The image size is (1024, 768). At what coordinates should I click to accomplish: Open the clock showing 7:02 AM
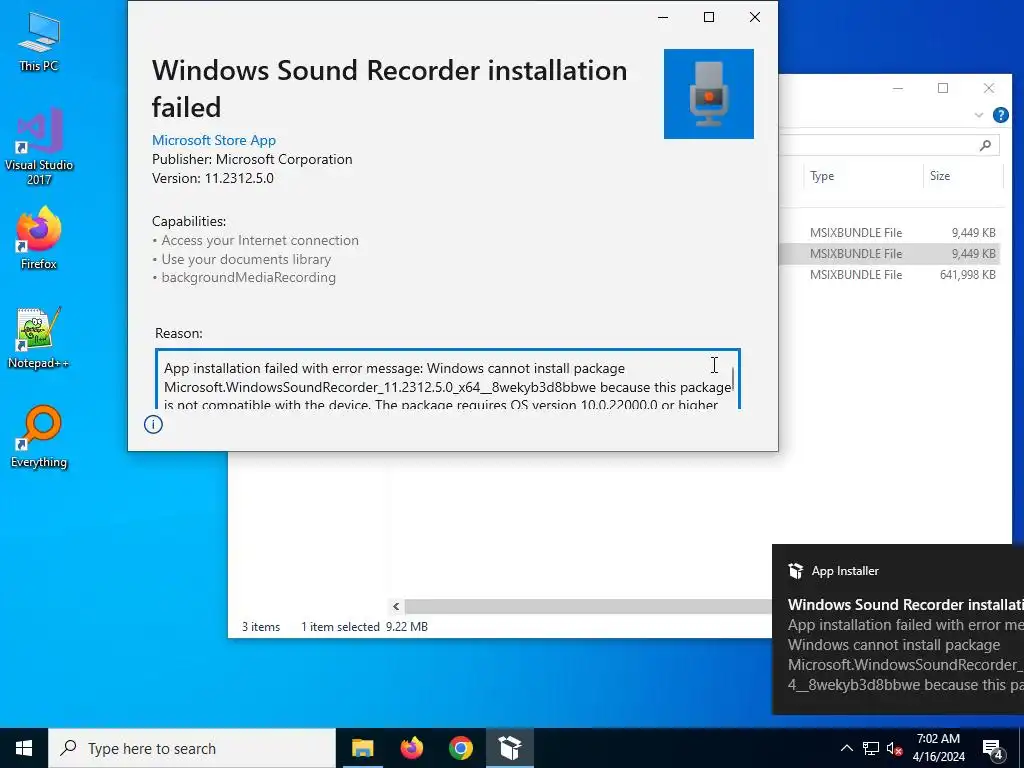[938, 748]
